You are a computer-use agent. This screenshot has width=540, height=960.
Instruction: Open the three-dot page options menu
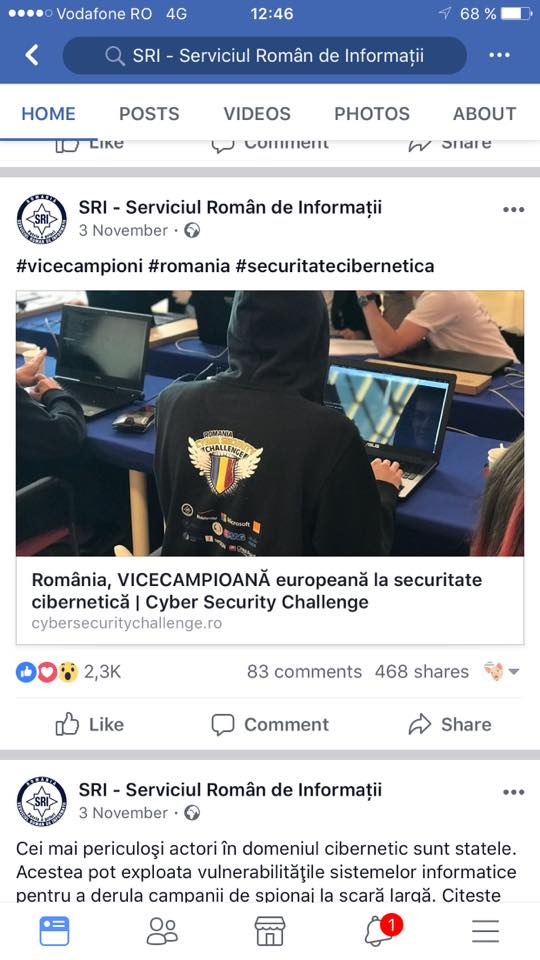(x=499, y=55)
